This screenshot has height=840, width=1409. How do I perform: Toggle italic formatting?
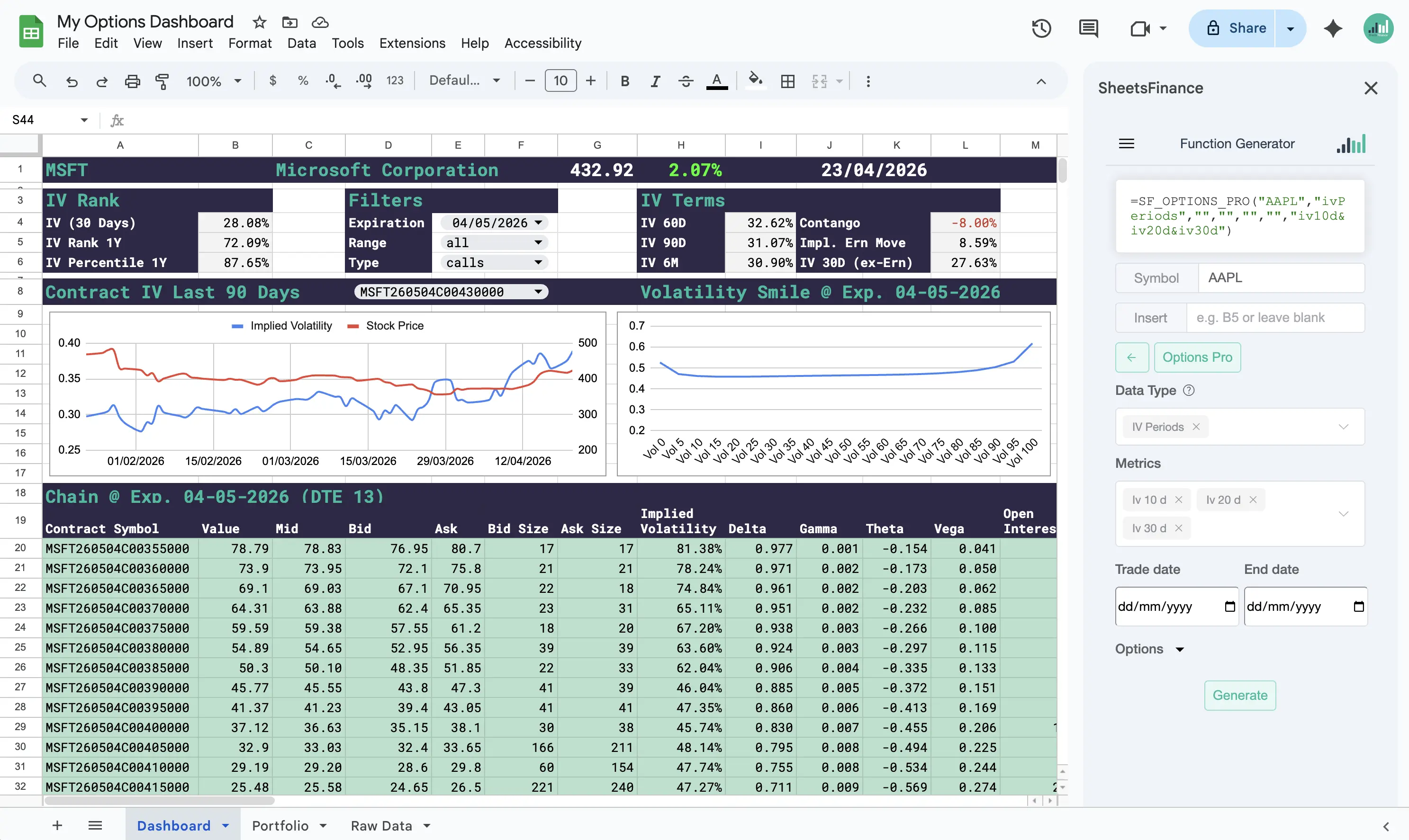[655, 81]
